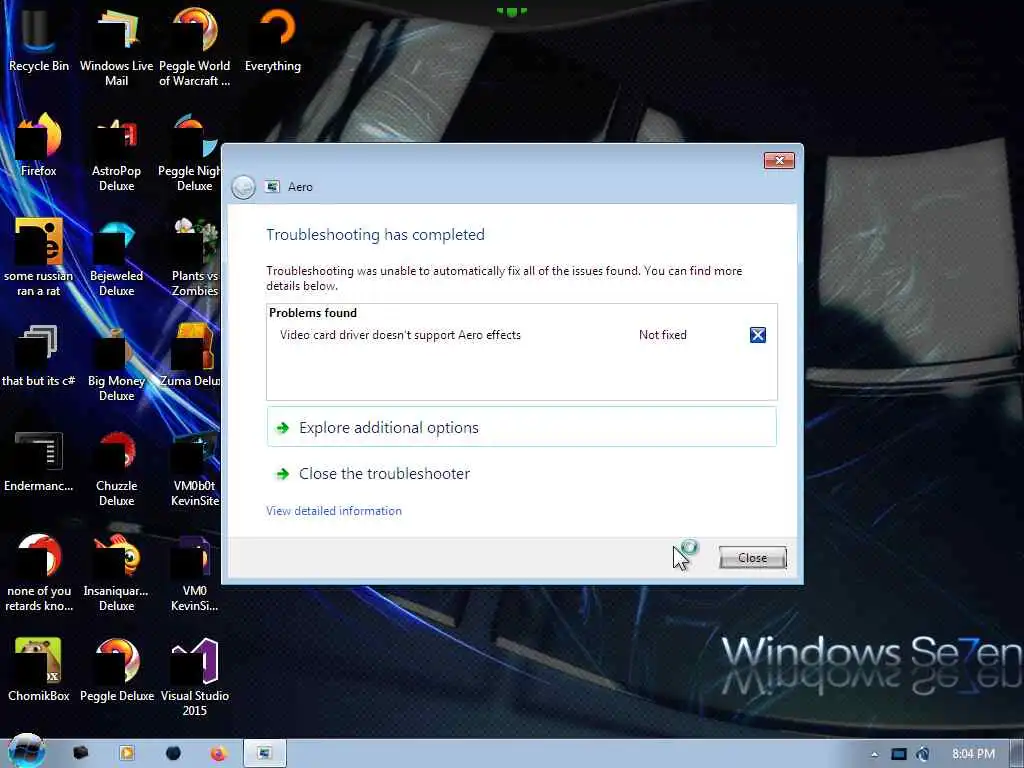Select the Chuzzle Deluxe desktop icon
Screen dimensions: 1024x768
click(x=116, y=467)
